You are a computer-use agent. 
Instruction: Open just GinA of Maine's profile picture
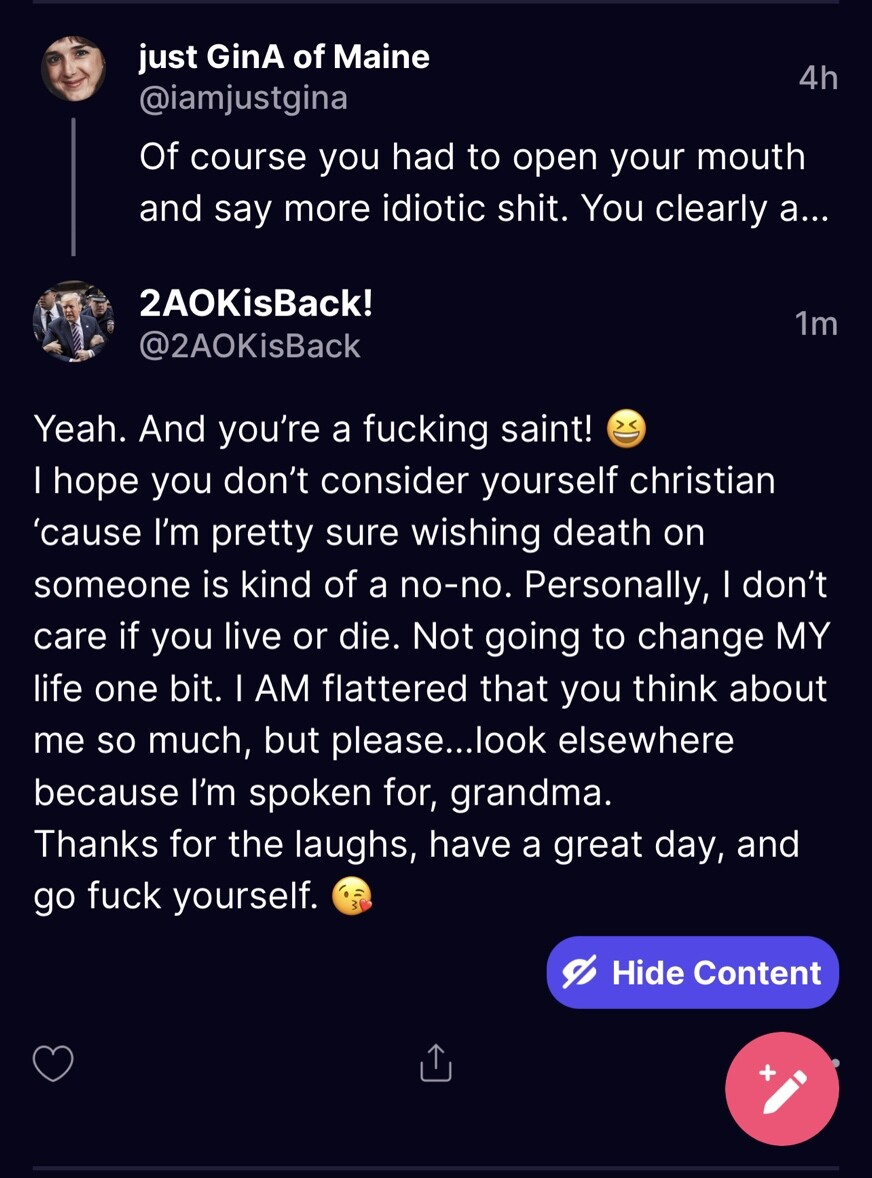(x=73, y=69)
